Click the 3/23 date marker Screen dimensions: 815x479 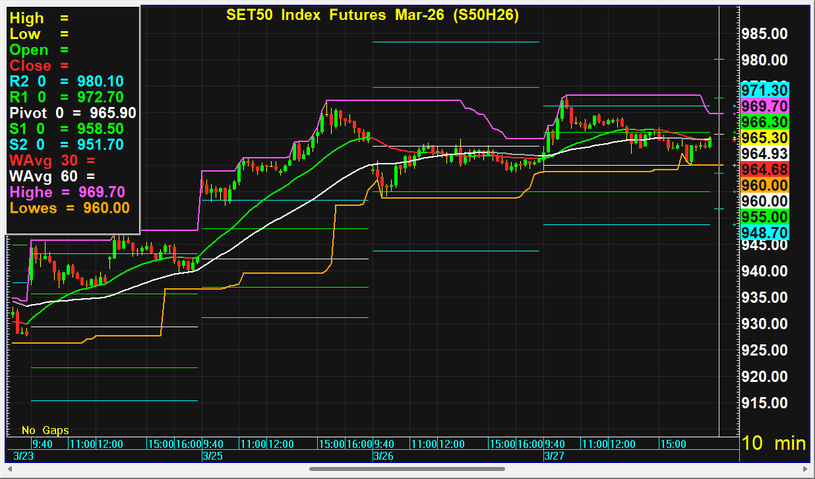tap(23, 455)
